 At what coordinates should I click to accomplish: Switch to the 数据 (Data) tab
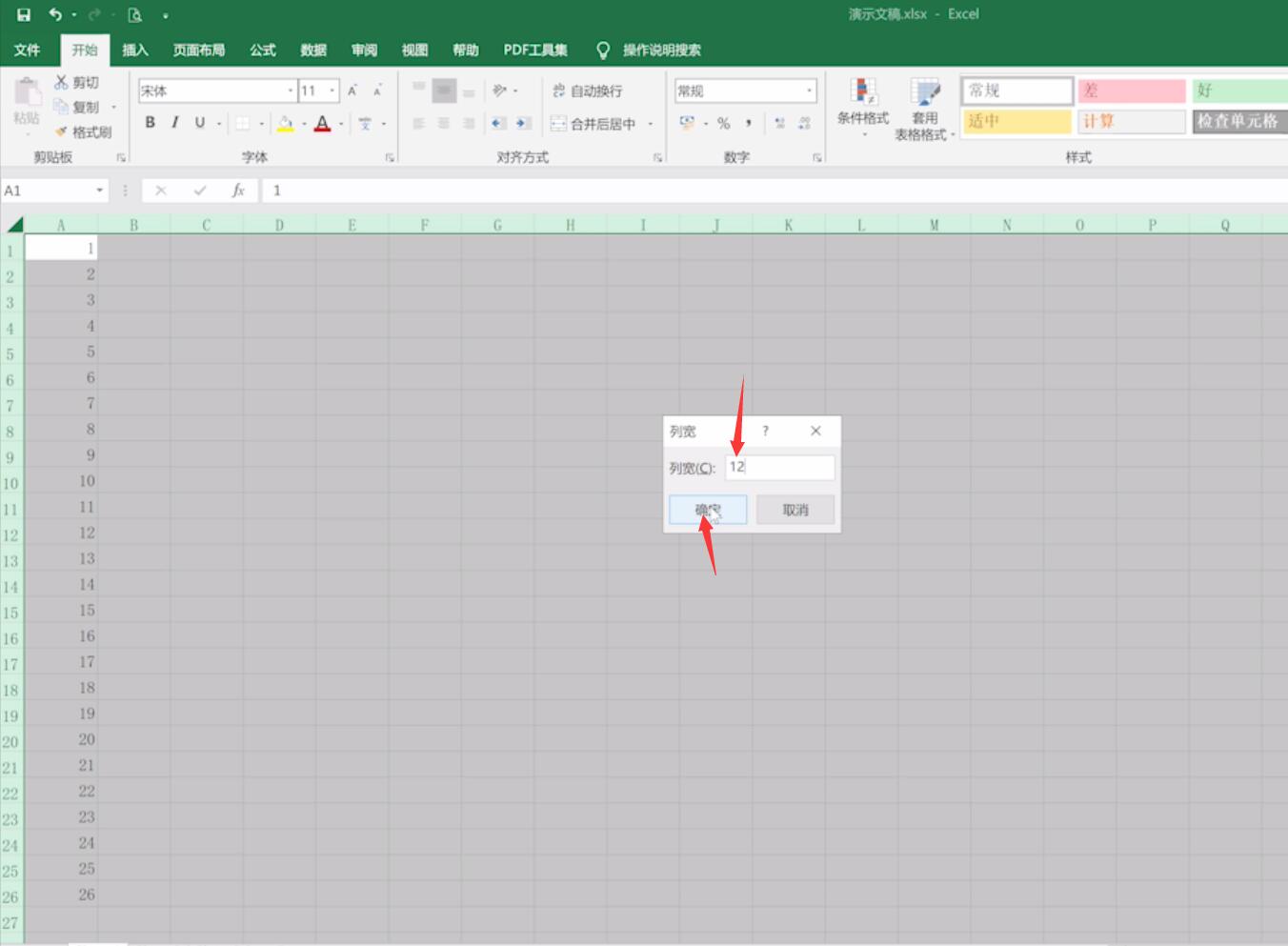313,50
